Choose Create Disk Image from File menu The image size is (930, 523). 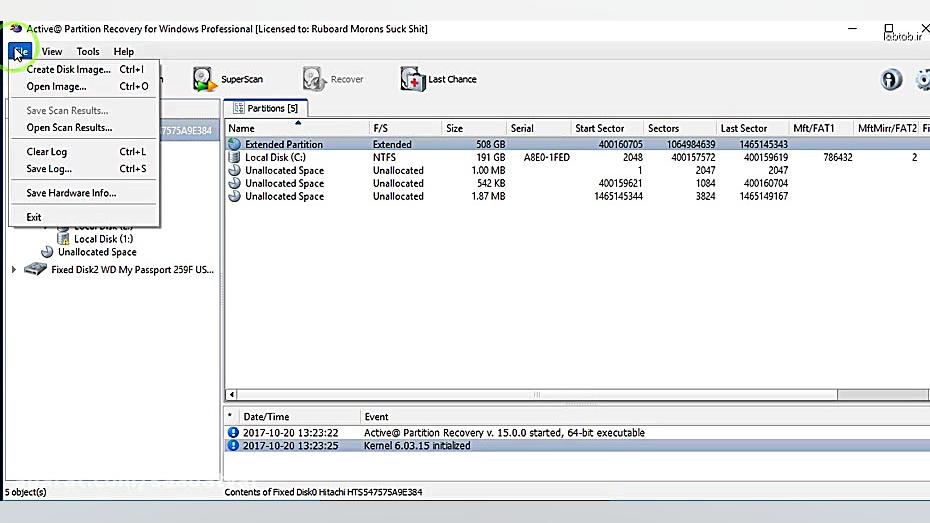pyautogui.click(x=68, y=70)
